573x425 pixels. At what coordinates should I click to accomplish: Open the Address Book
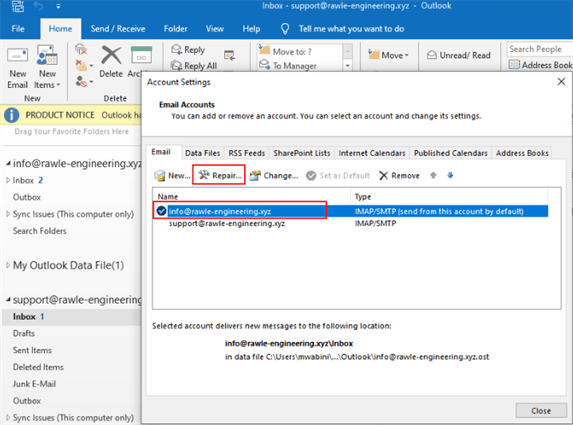[x=540, y=65]
